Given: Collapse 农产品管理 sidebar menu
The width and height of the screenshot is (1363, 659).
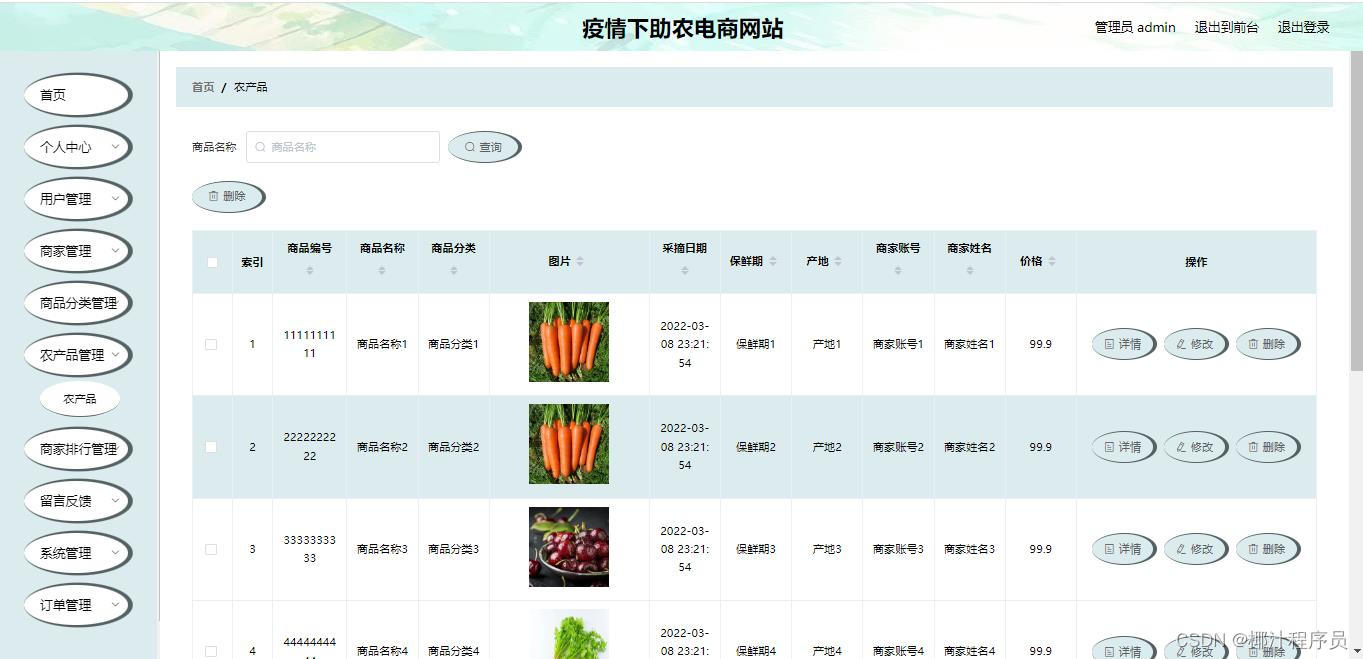Looking at the screenshot, I should point(77,355).
